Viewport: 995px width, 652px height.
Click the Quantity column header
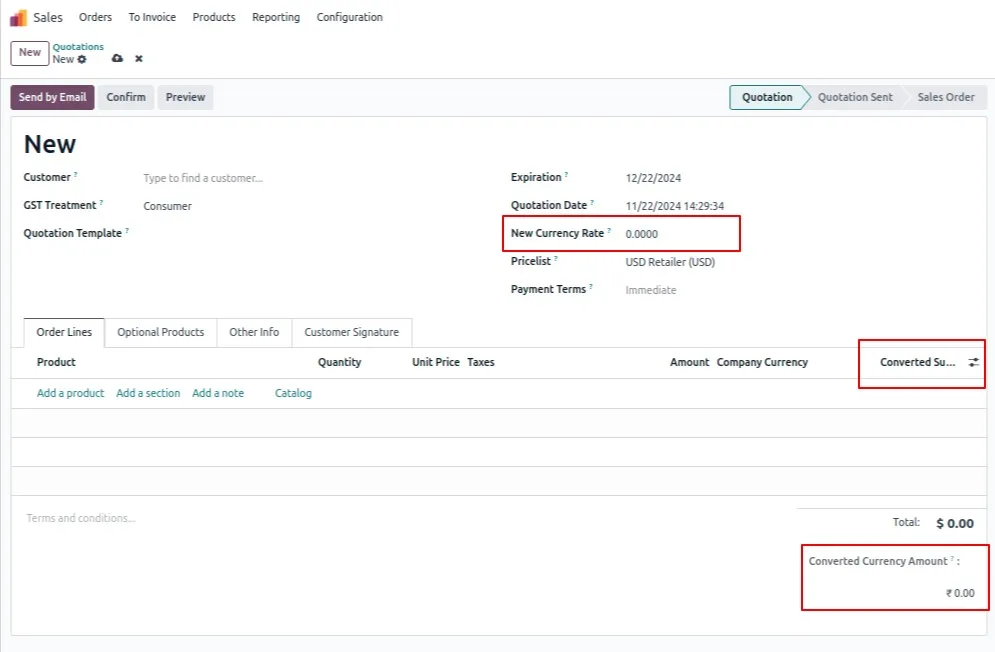339,362
